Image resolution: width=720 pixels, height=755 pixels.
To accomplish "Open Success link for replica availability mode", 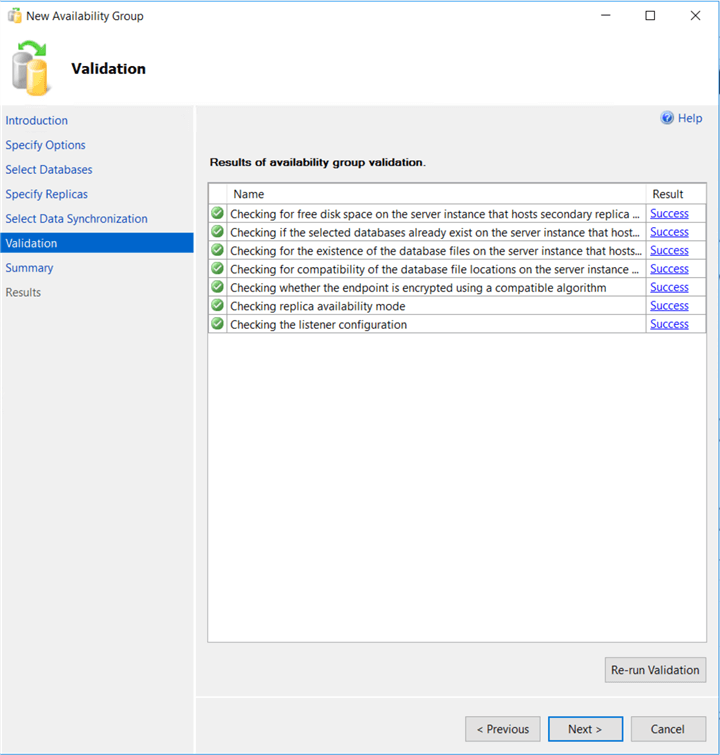I will pyautogui.click(x=669, y=305).
